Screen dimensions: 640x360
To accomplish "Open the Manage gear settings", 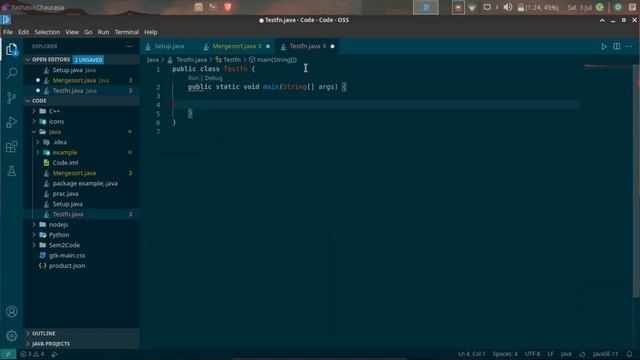I will point(11,336).
